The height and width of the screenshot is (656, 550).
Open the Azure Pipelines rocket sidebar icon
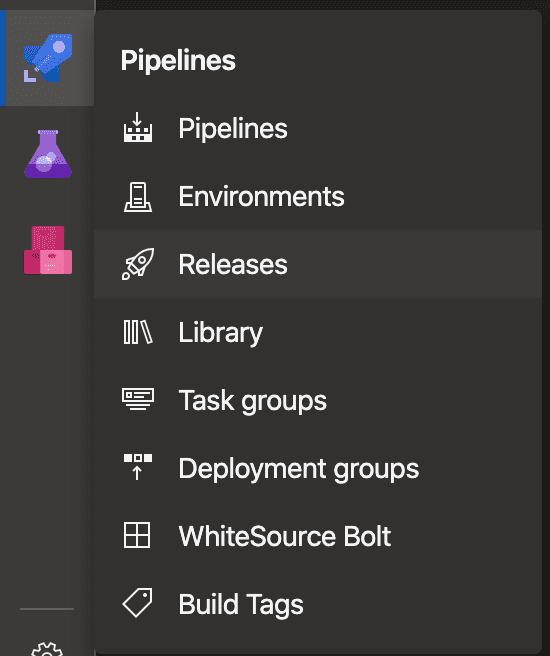pos(48,58)
